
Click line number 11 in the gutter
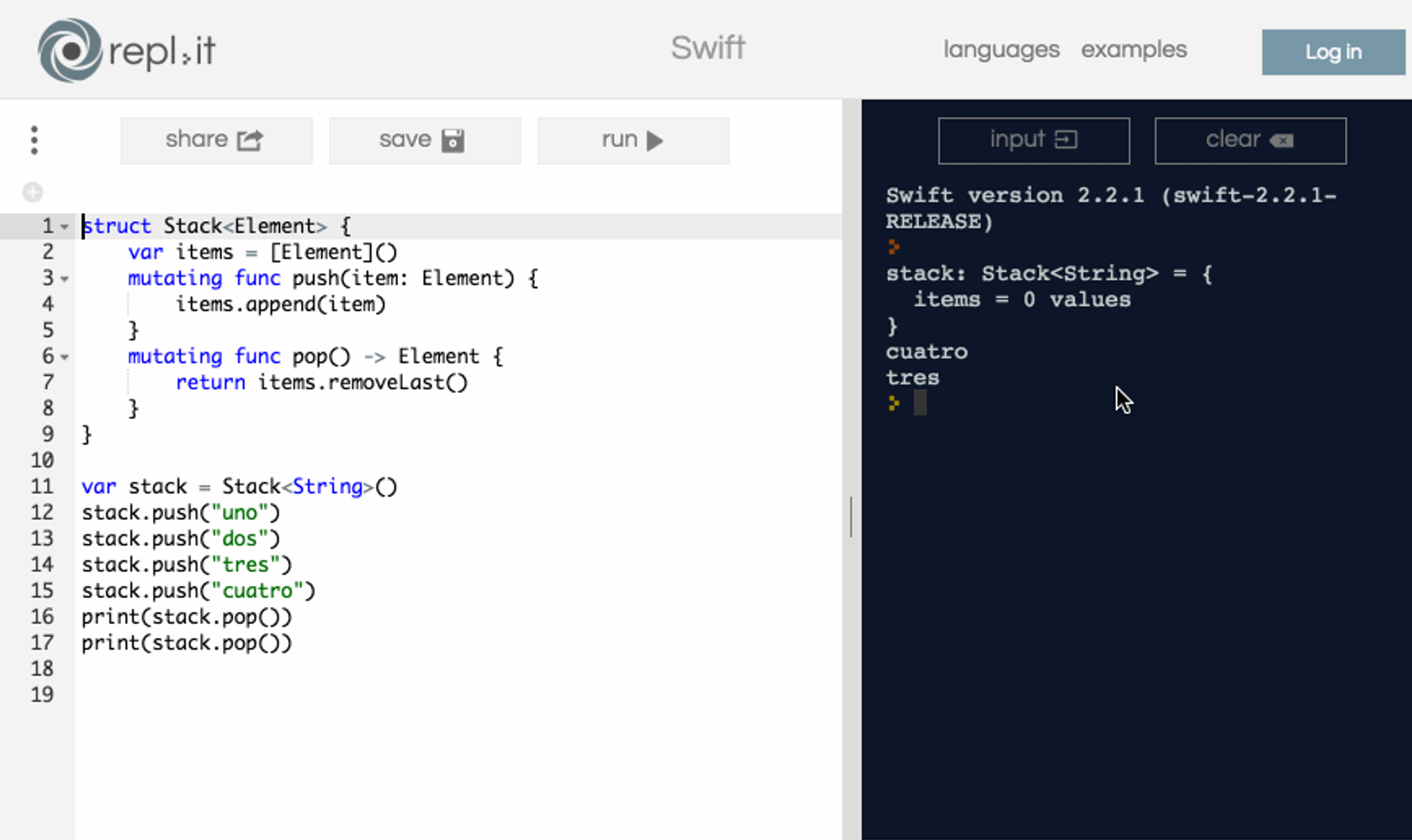pos(42,486)
